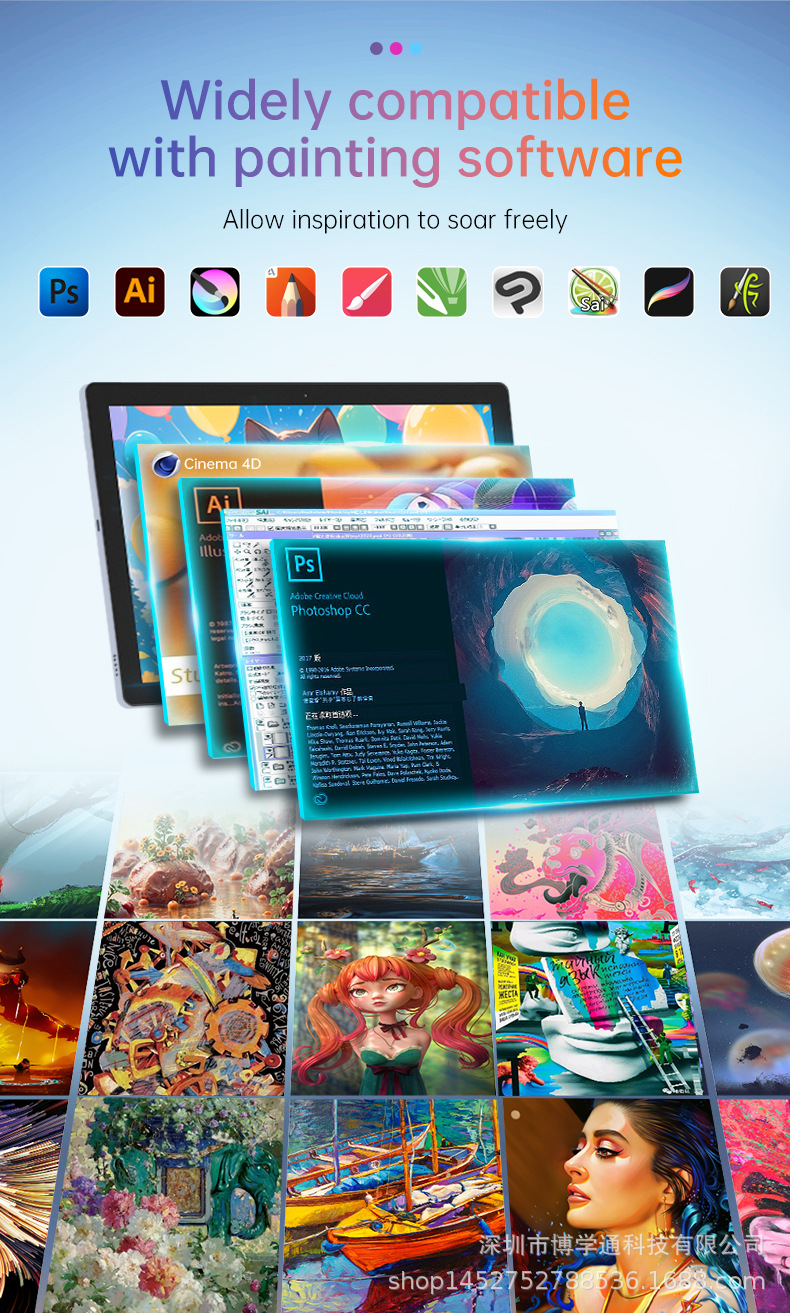Open the green CorelDRAW icon
790x1313 pixels.
(x=442, y=292)
